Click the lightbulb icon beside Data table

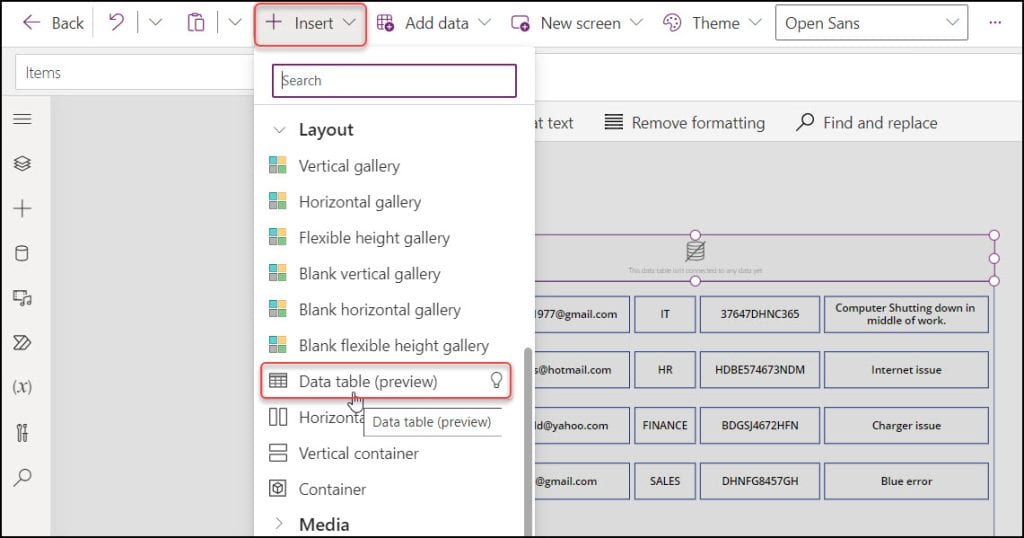(496, 381)
